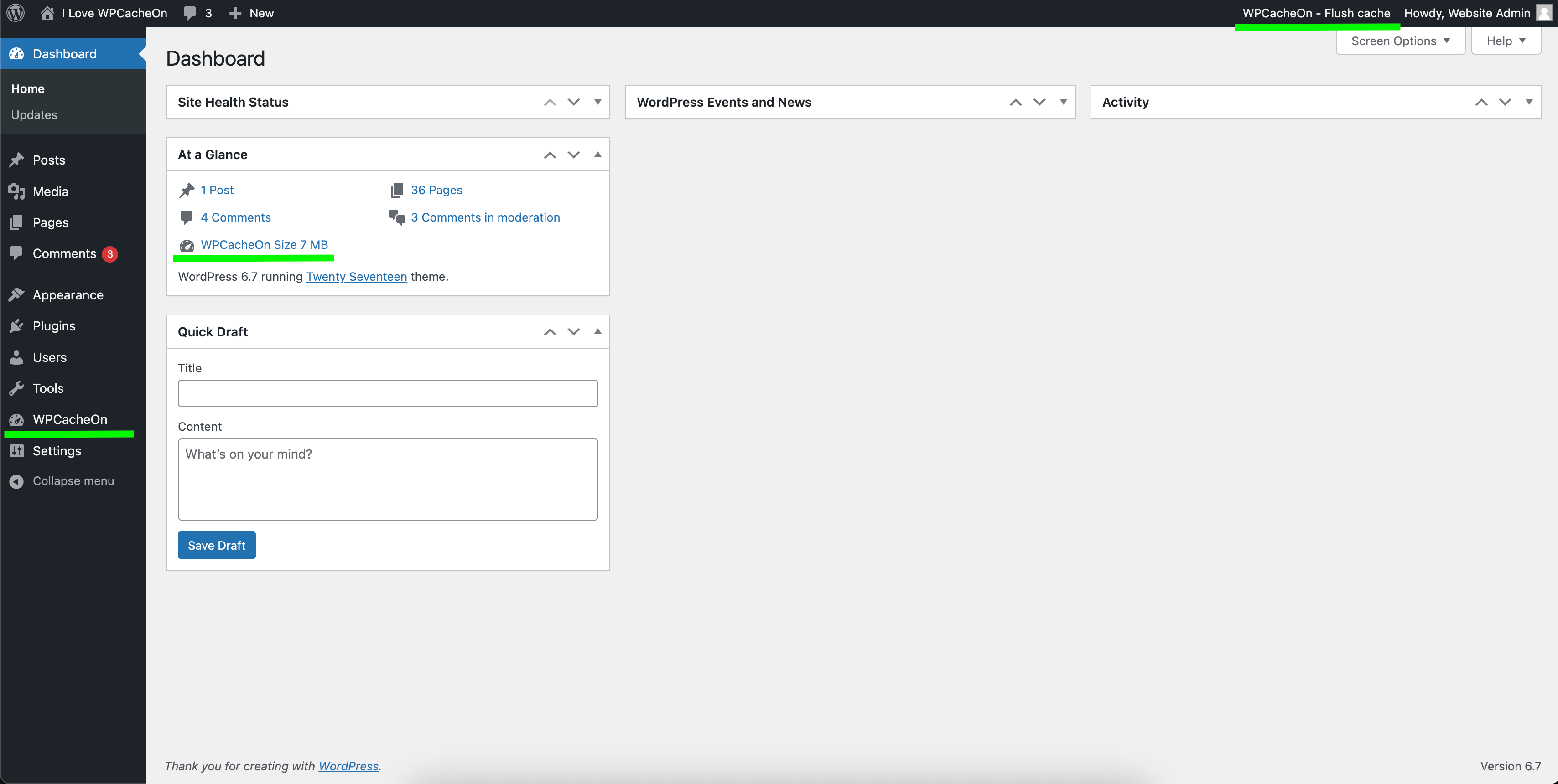Move Activity panel down
Screen dimensions: 1558x784
[1506, 102]
